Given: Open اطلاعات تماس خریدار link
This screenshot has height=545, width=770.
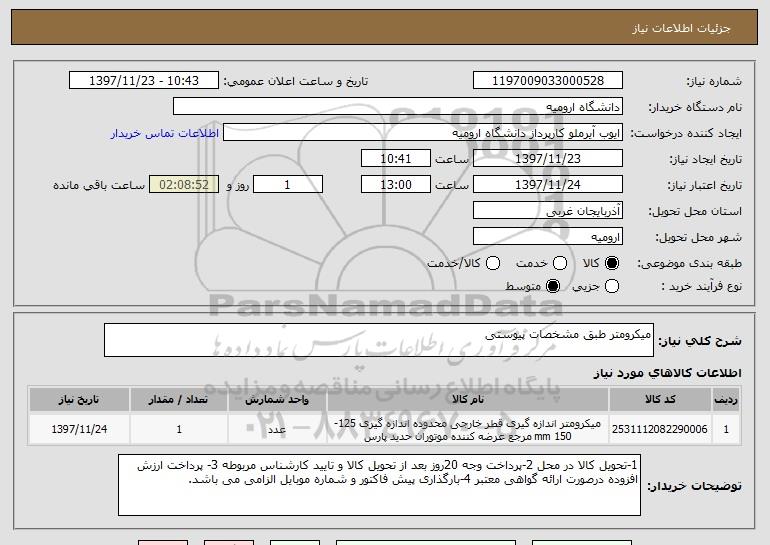Looking at the screenshot, I should [x=165, y=134].
